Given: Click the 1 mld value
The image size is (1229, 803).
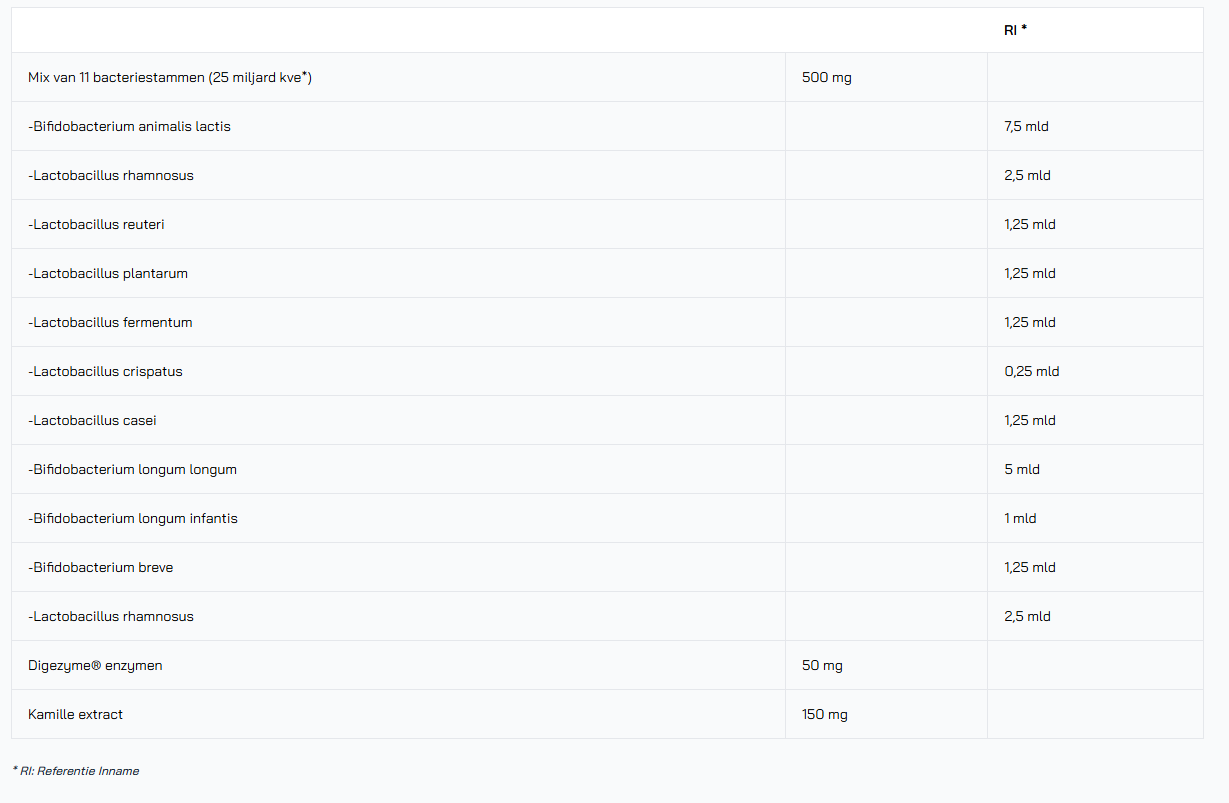Looking at the screenshot, I should (x=1020, y=518).
